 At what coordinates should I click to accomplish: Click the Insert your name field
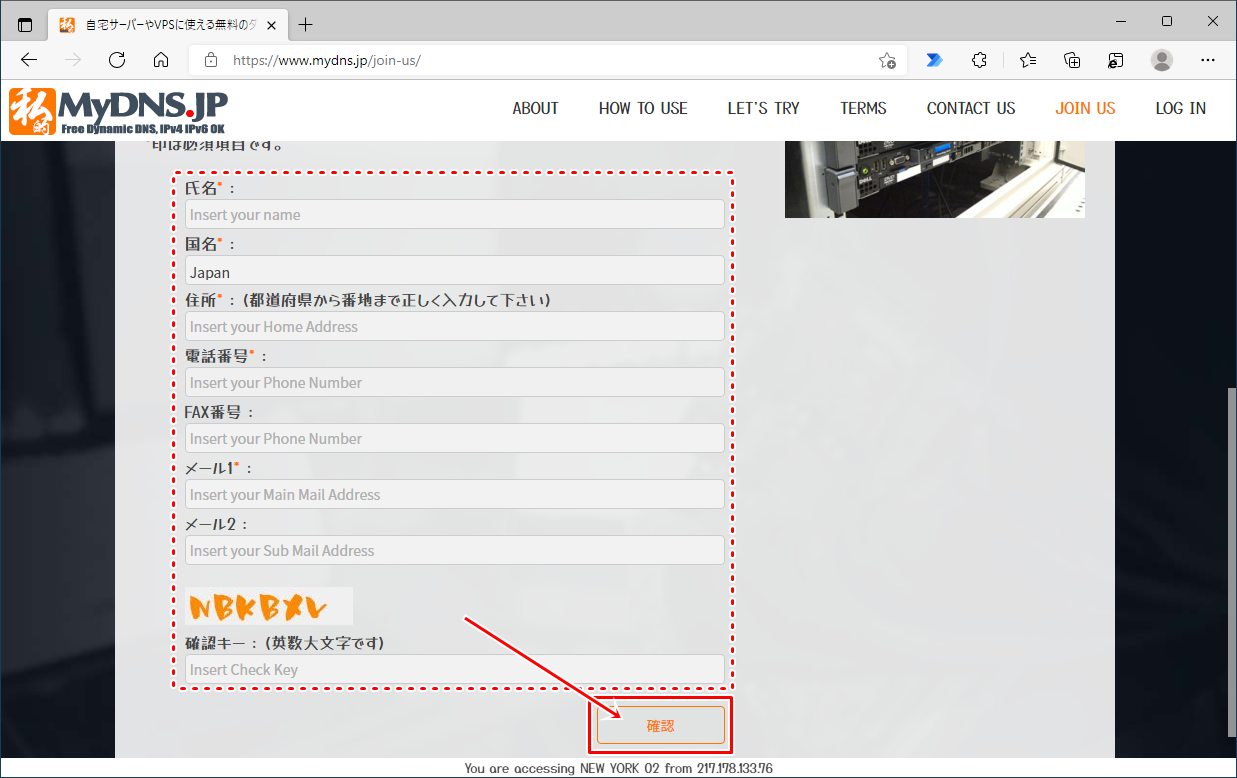(454, 214)
